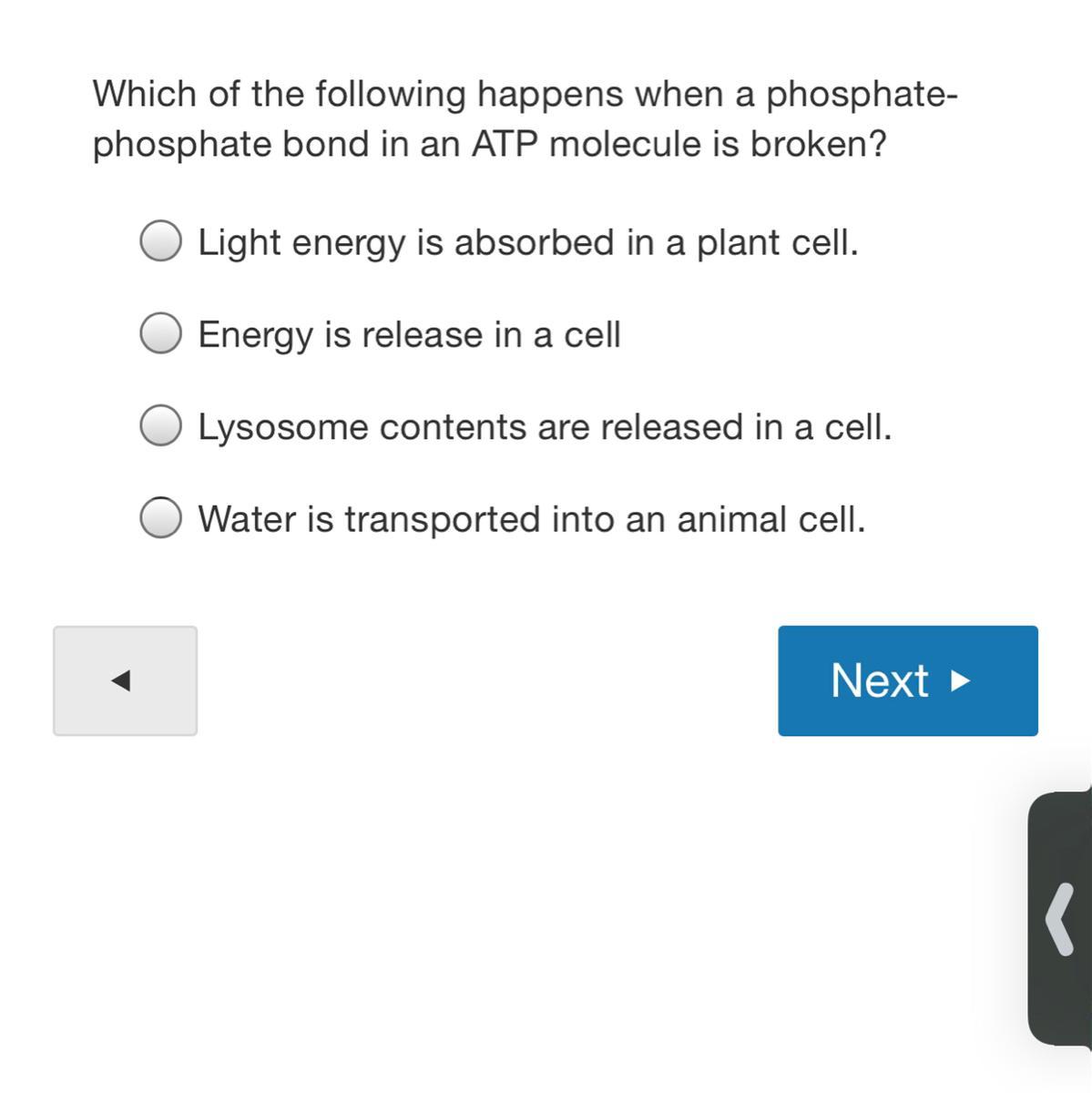Click the black left-pointing triangle icon
The height and width of the screenshot is (1093, 1092).
(120, 680)
